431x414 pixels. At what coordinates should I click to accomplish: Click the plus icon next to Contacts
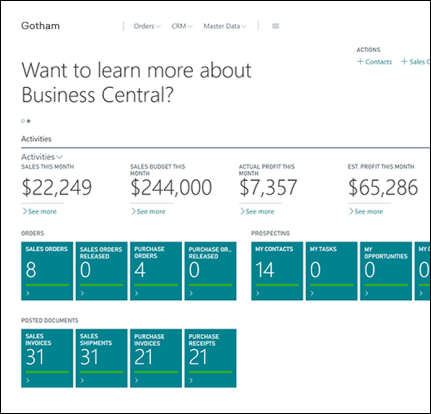click(x=360, y=61)
